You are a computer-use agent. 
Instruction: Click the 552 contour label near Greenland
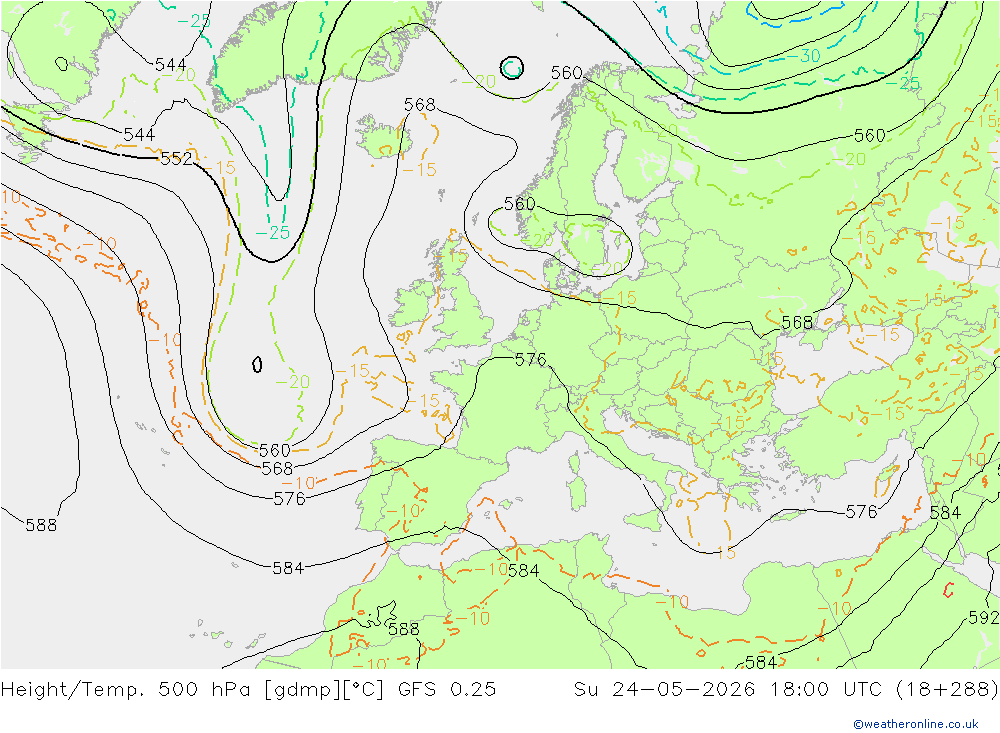coord(176,158)
